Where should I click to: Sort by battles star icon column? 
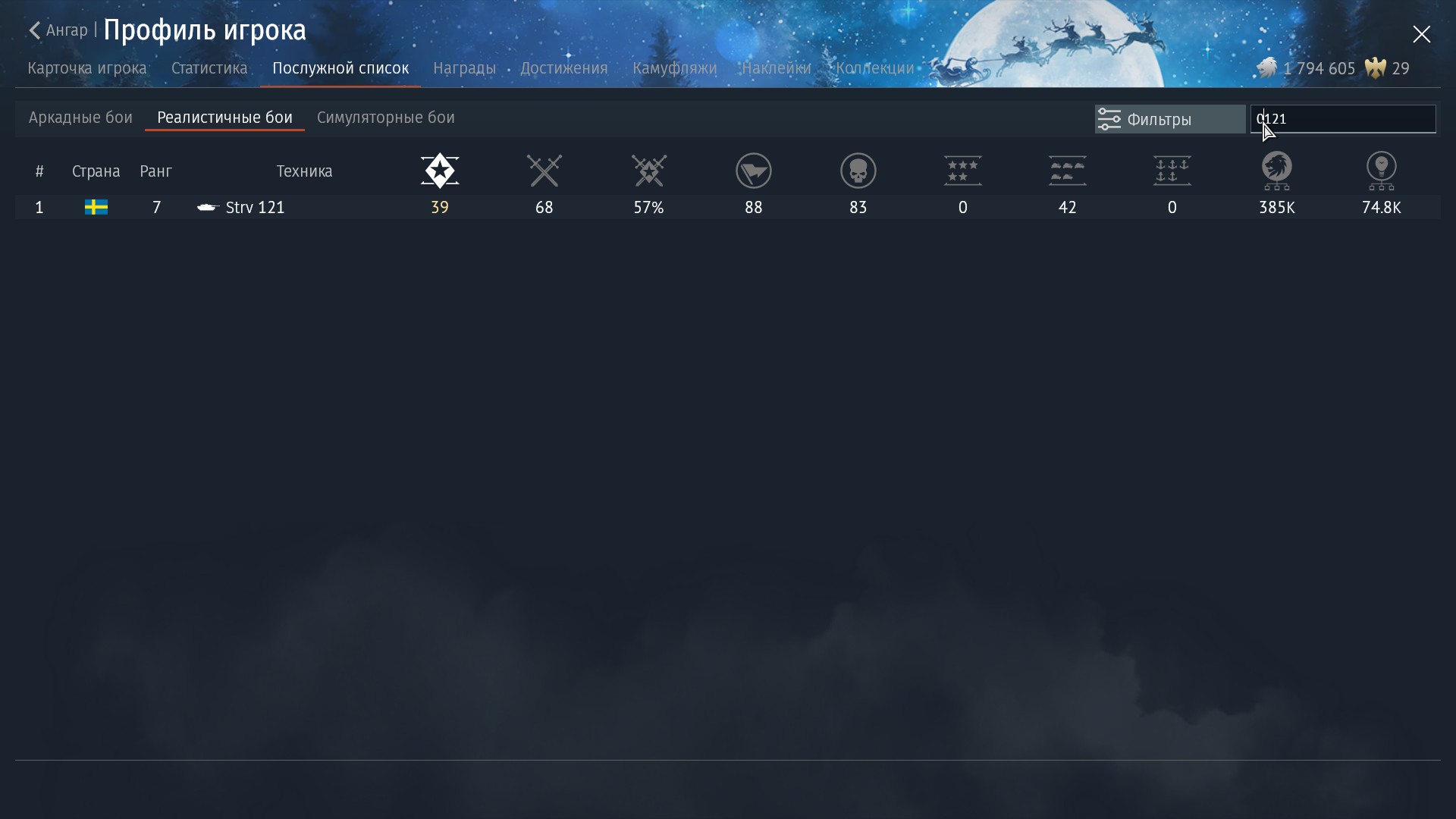point(440,171)
